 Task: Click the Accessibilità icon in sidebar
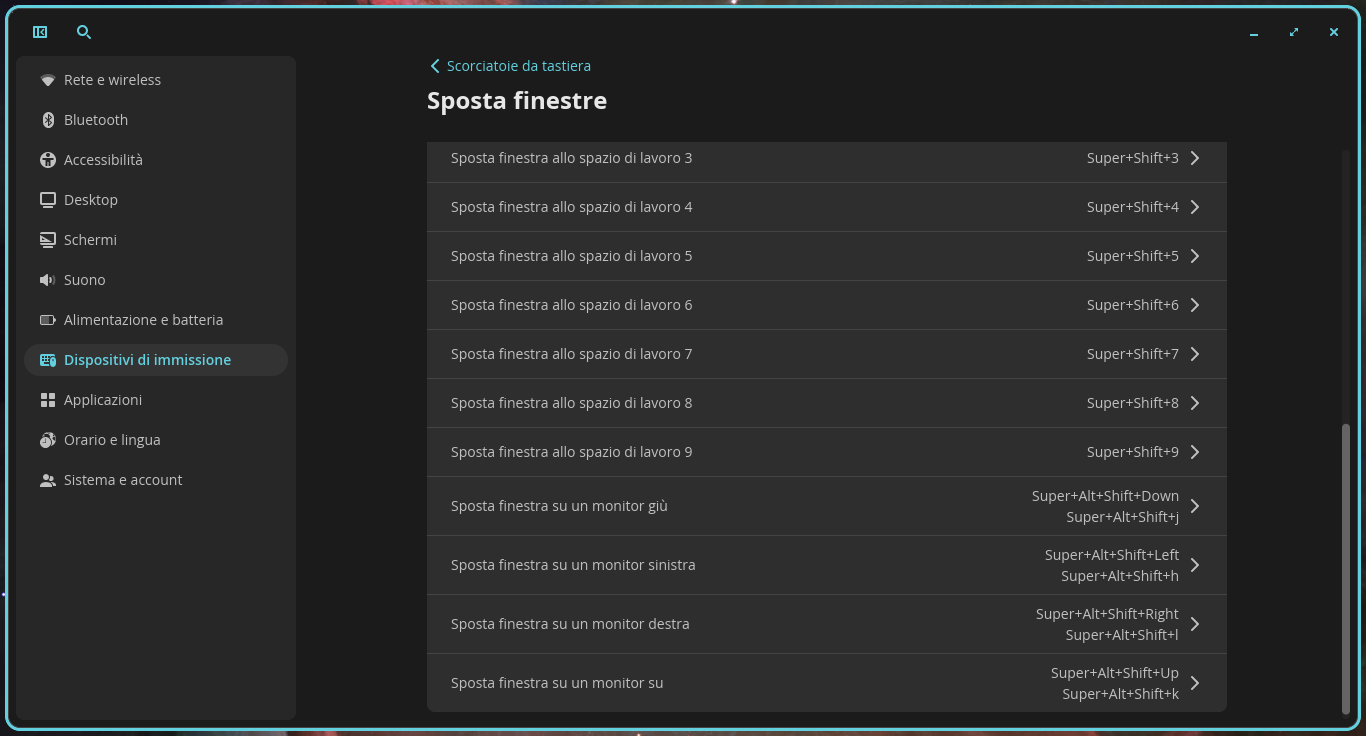[47, 160]
